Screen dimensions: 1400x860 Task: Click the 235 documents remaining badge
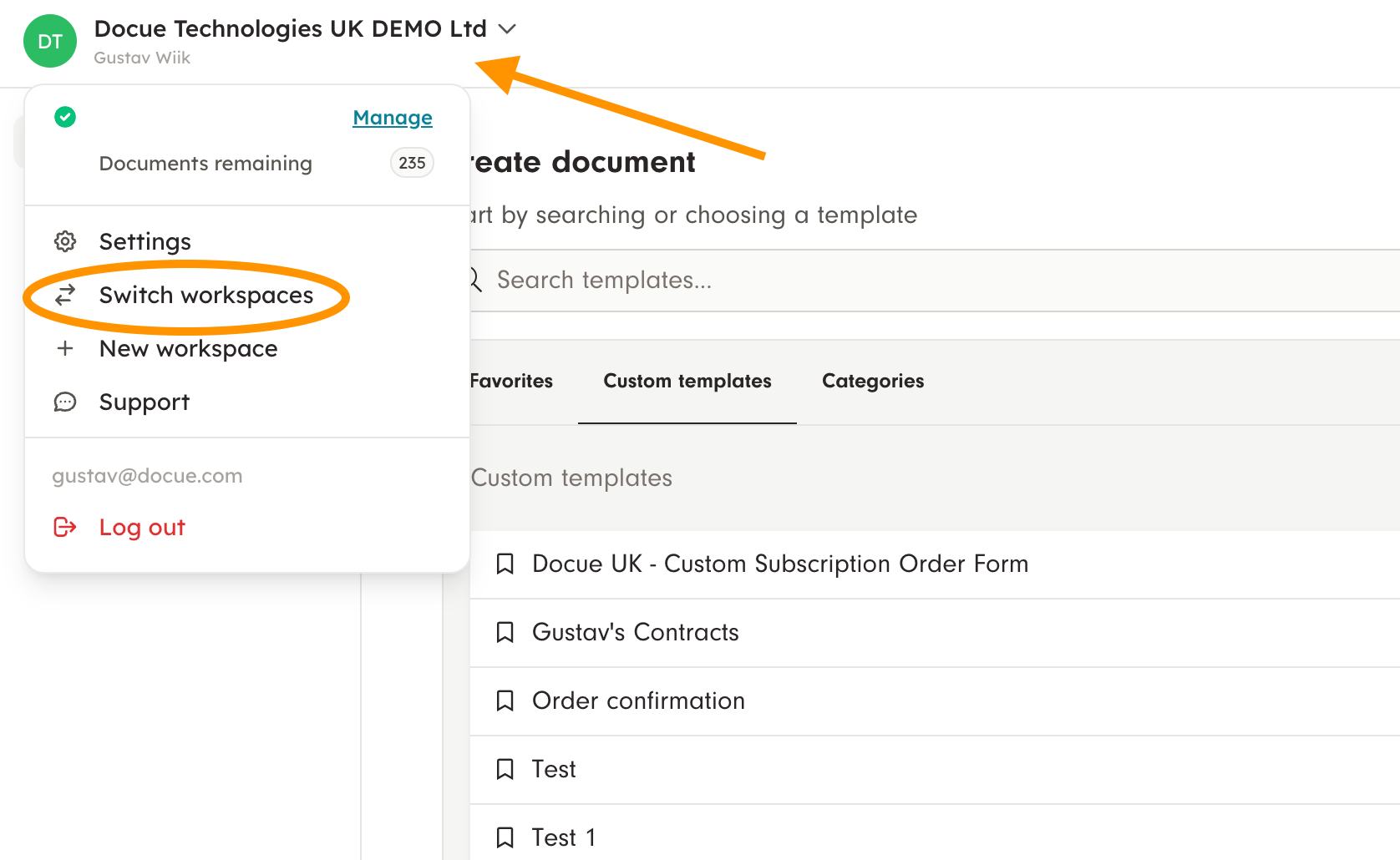[x=412, y=163]
